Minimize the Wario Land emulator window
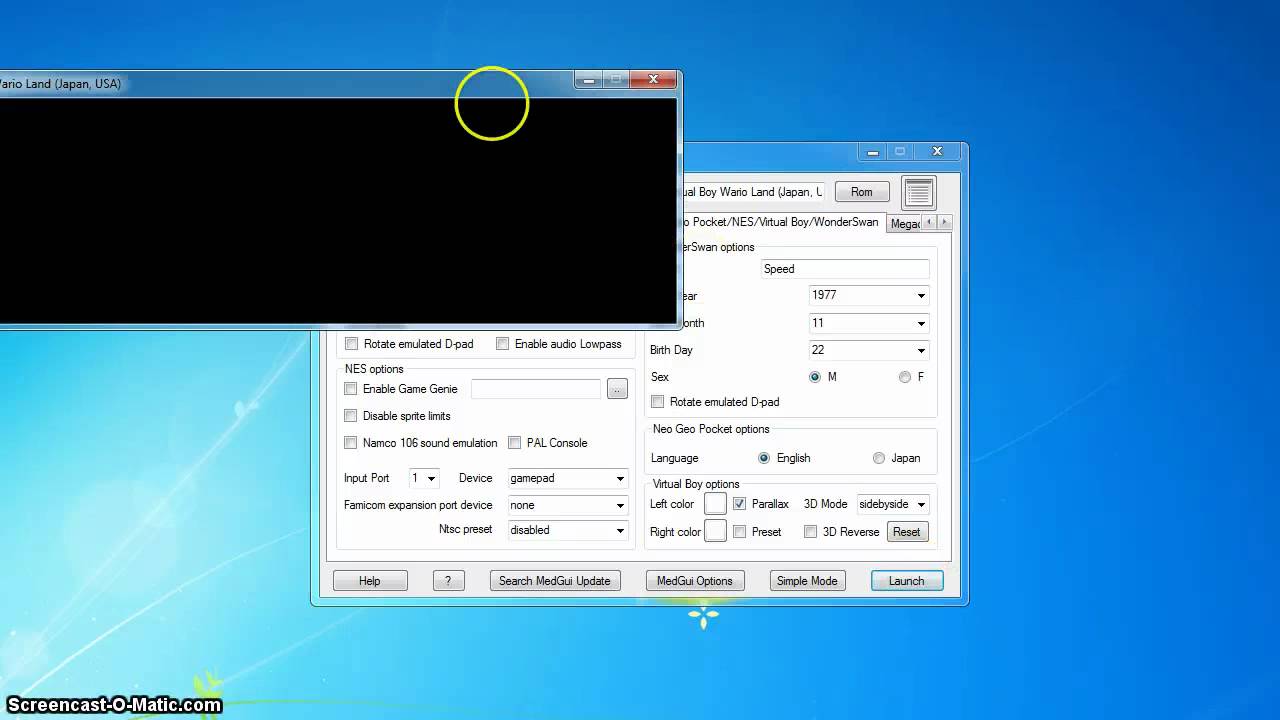 pyautogui.click(x=589, y=80)
